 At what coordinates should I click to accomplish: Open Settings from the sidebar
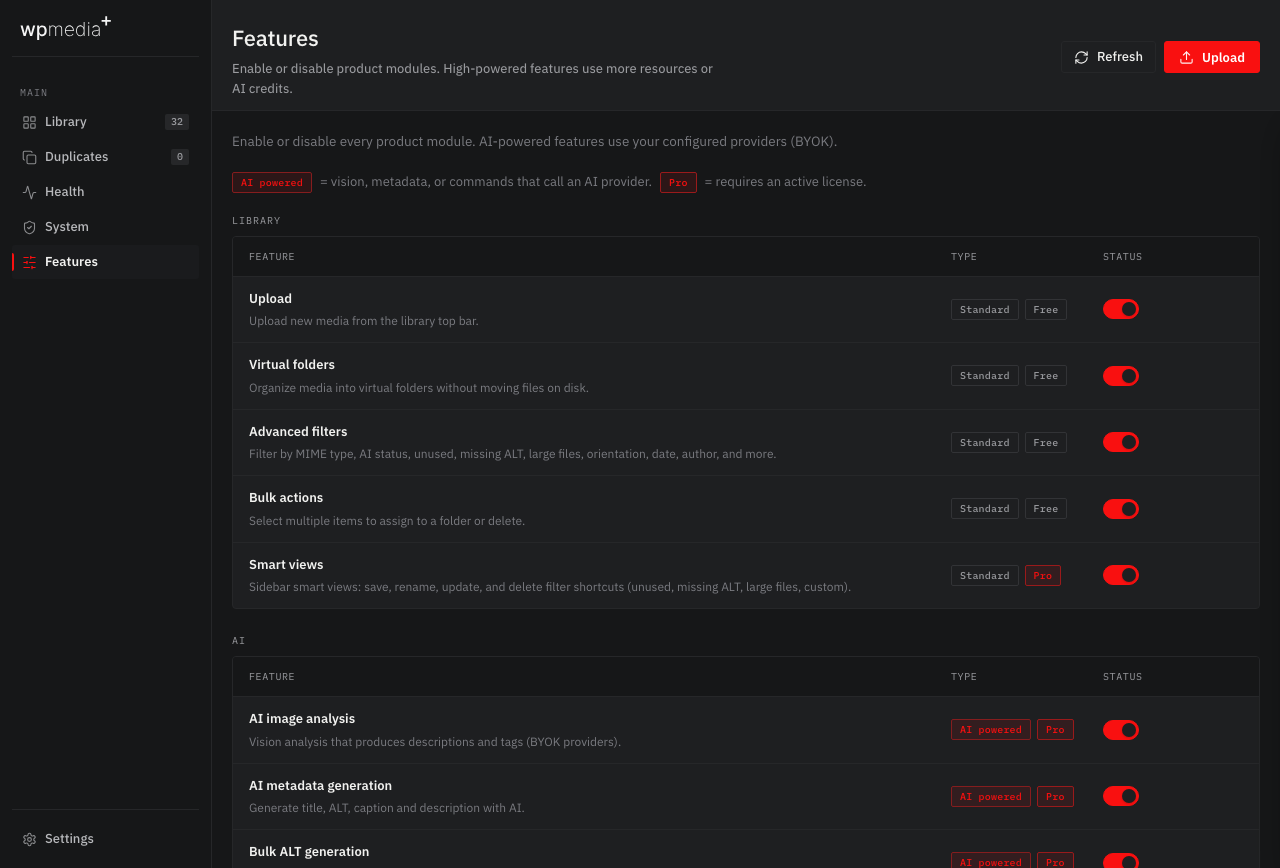click(105, 839)
